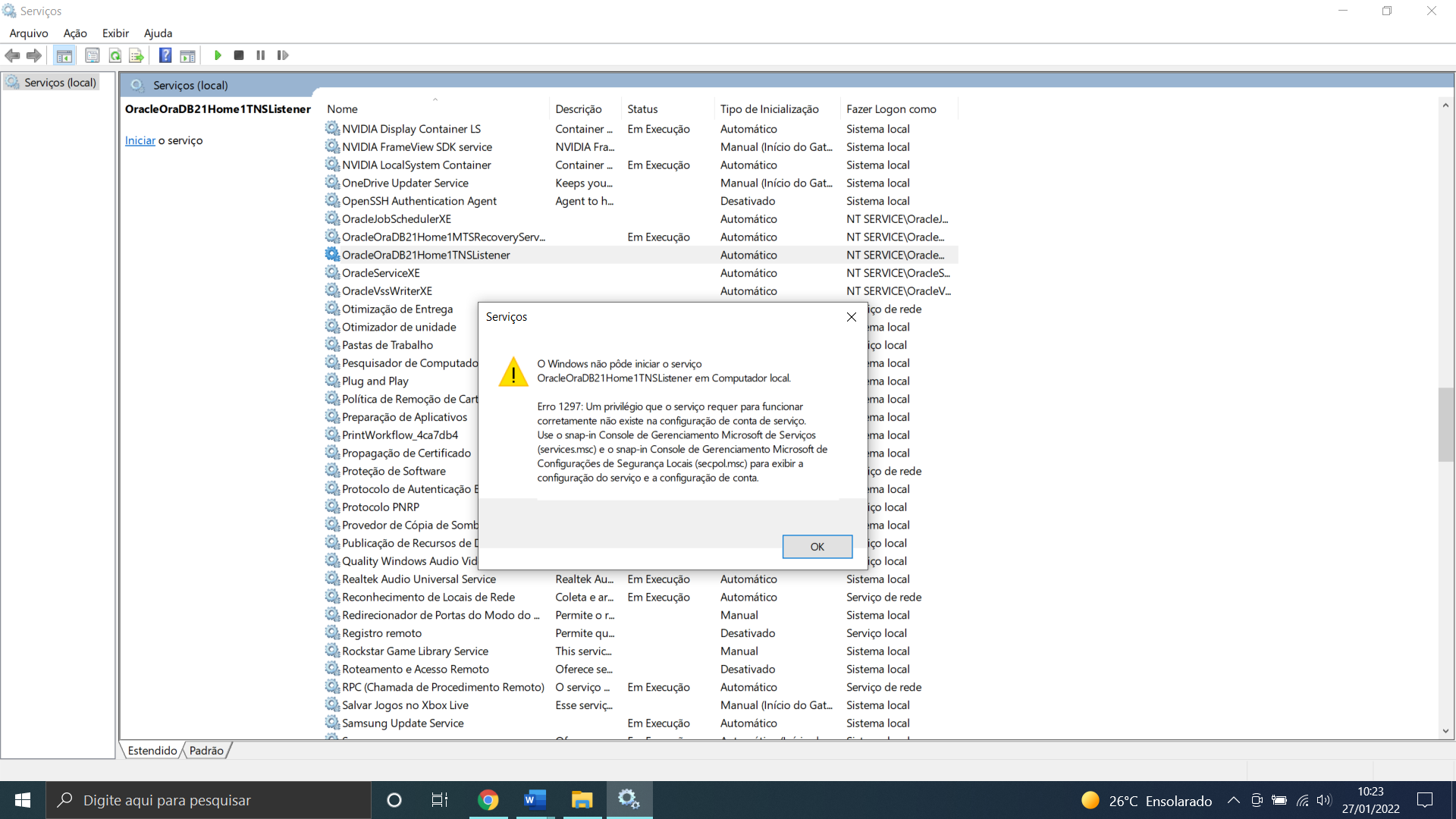Click the Services app taskbar icon

tap(629, 800)
